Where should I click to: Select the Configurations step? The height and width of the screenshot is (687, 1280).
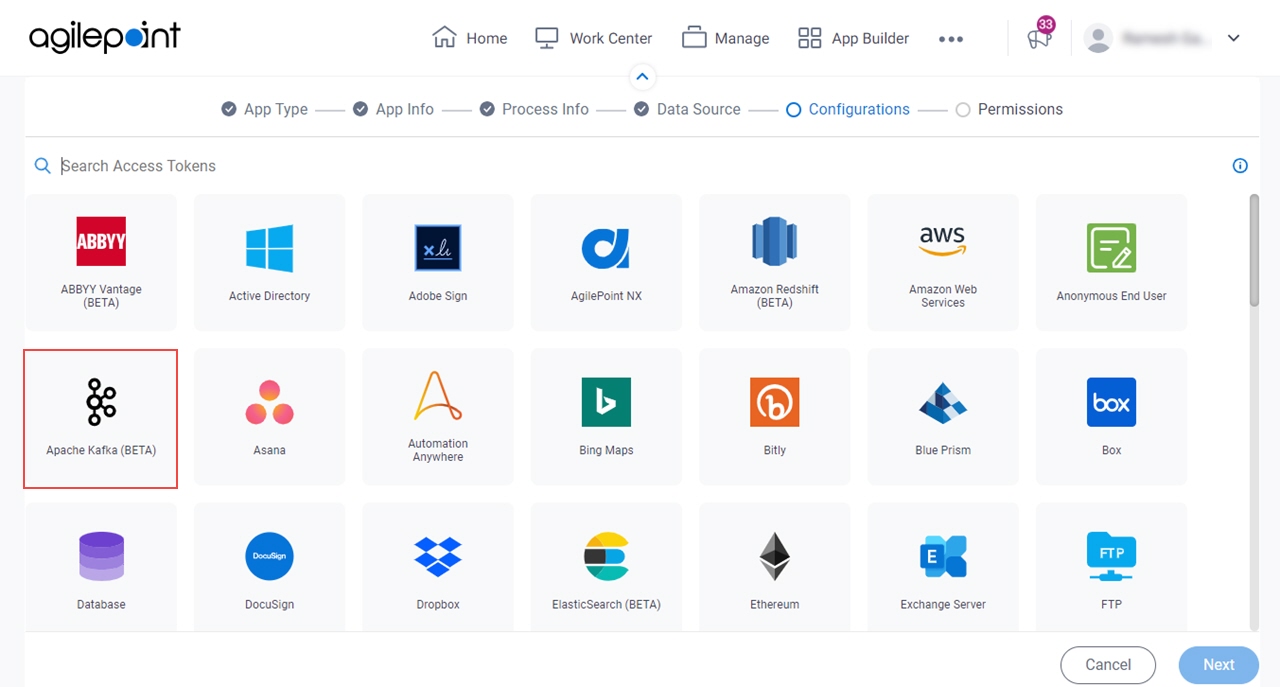click(848, 109)
